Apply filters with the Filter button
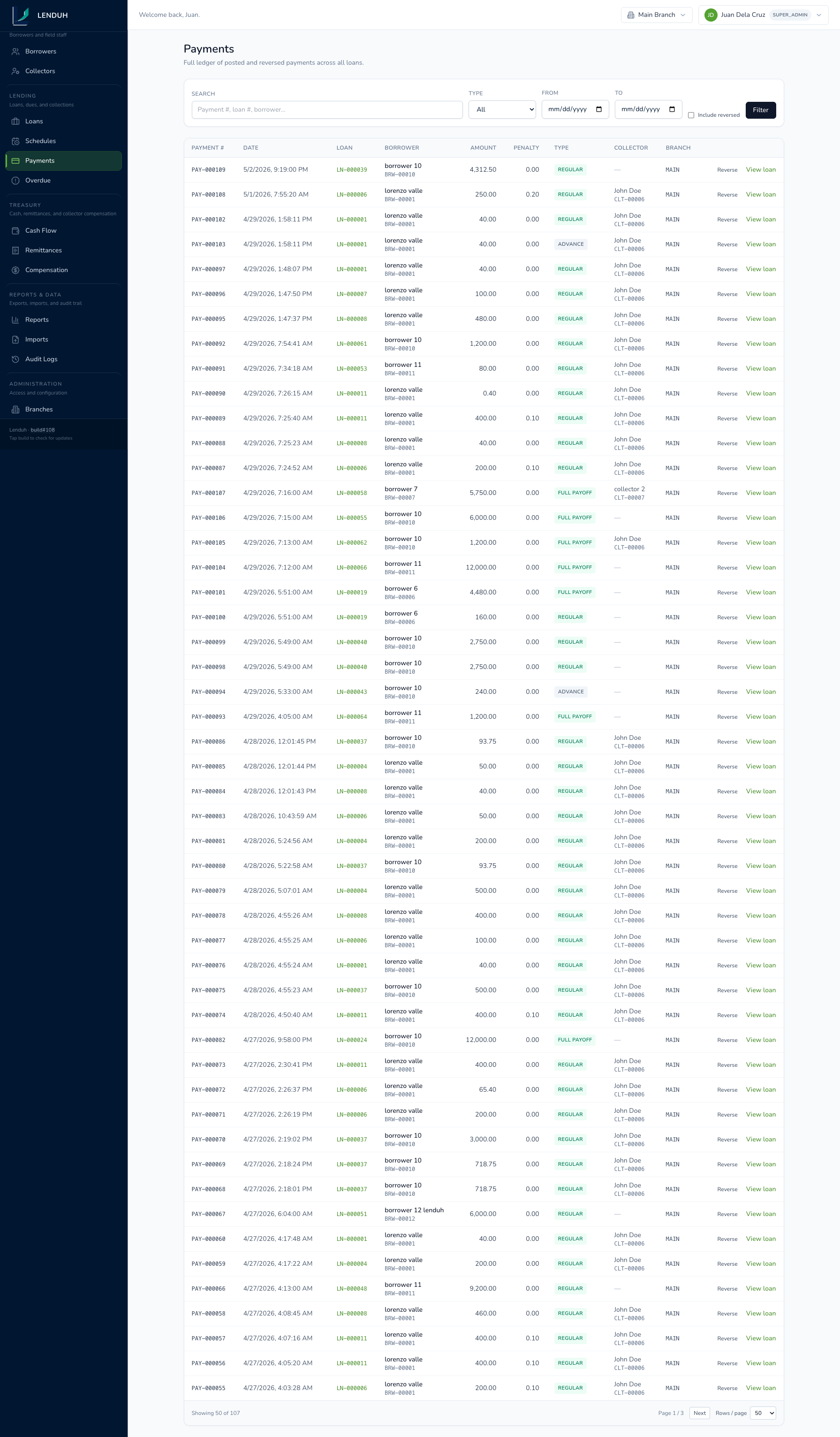 760,110
